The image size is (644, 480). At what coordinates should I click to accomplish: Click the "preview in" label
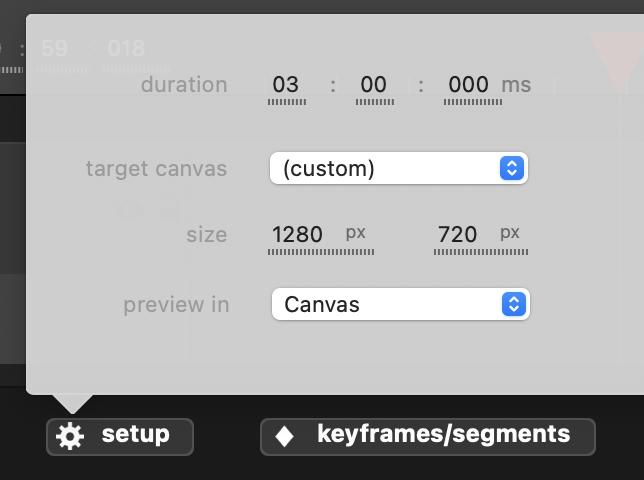[176, 304]
